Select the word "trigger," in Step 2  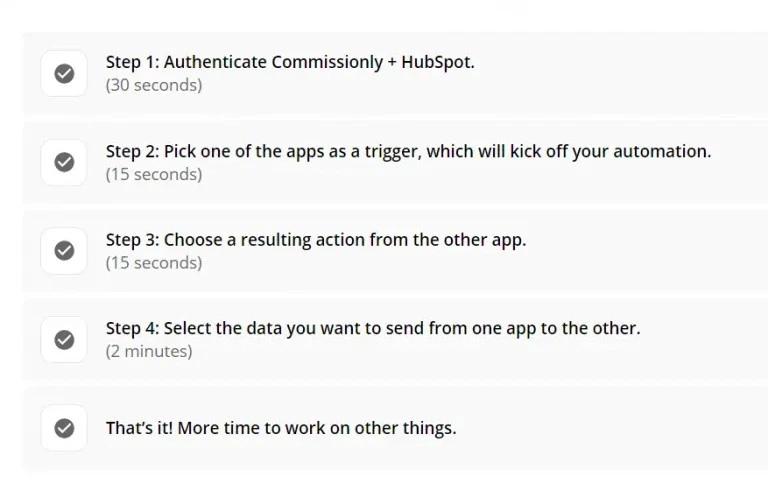tap(393, 152)
